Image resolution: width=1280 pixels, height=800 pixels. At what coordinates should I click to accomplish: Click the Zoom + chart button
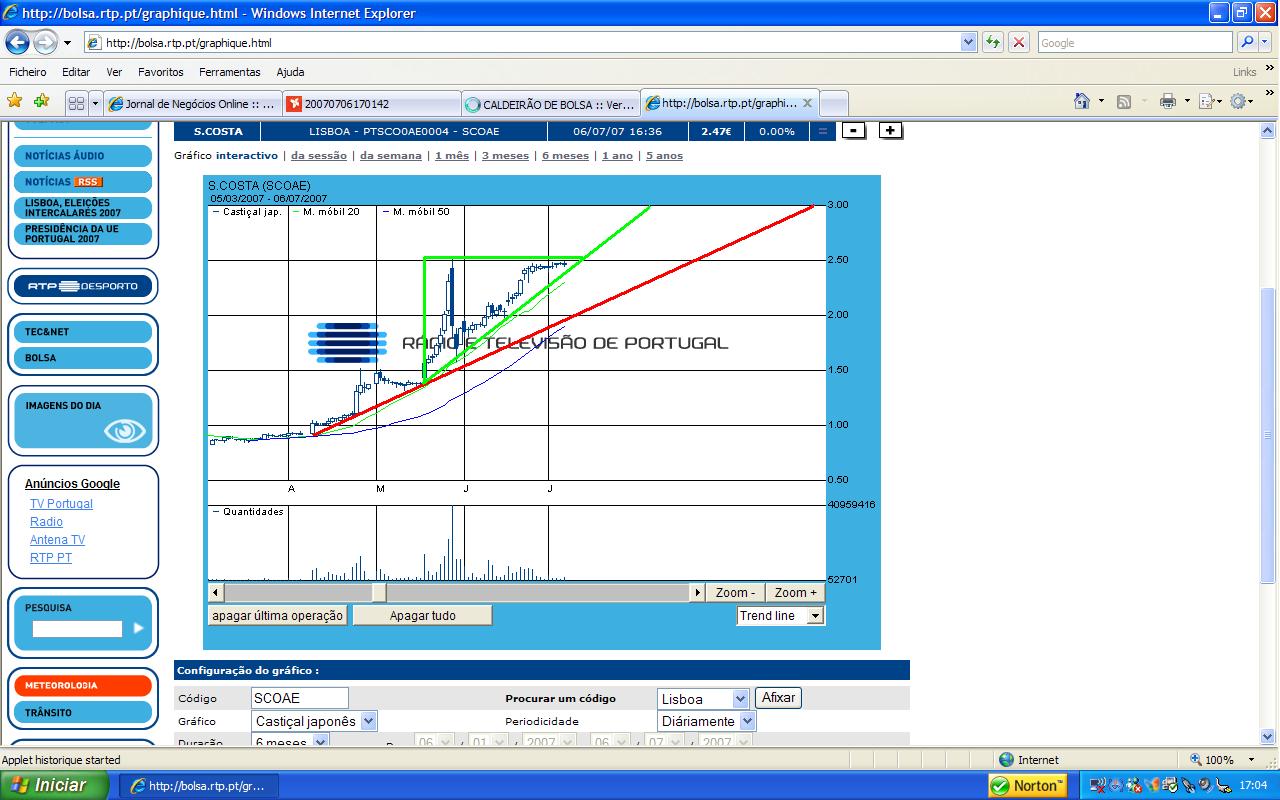click(x=796, y=593)
